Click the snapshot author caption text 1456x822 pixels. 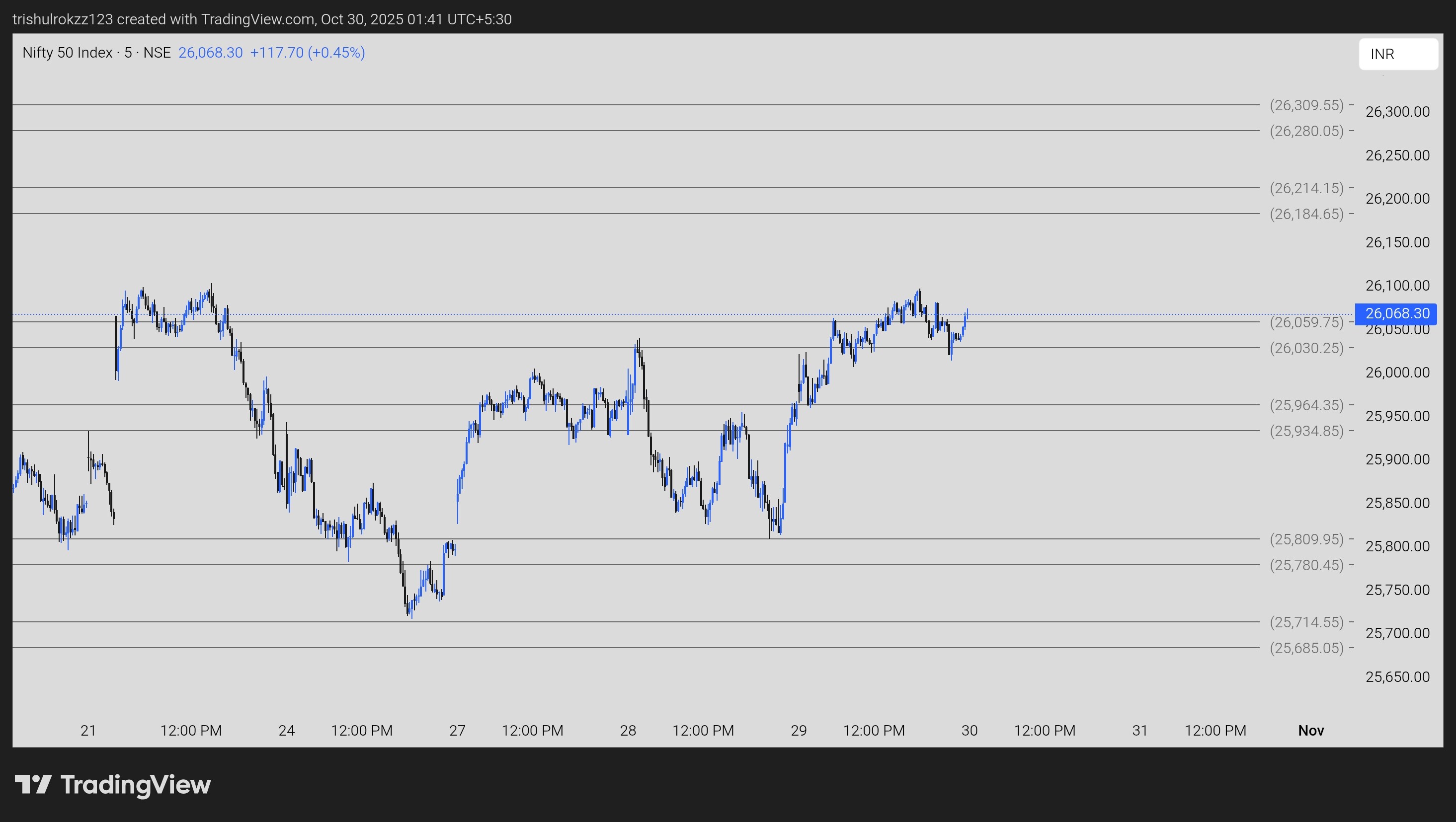tap(262, 19)
